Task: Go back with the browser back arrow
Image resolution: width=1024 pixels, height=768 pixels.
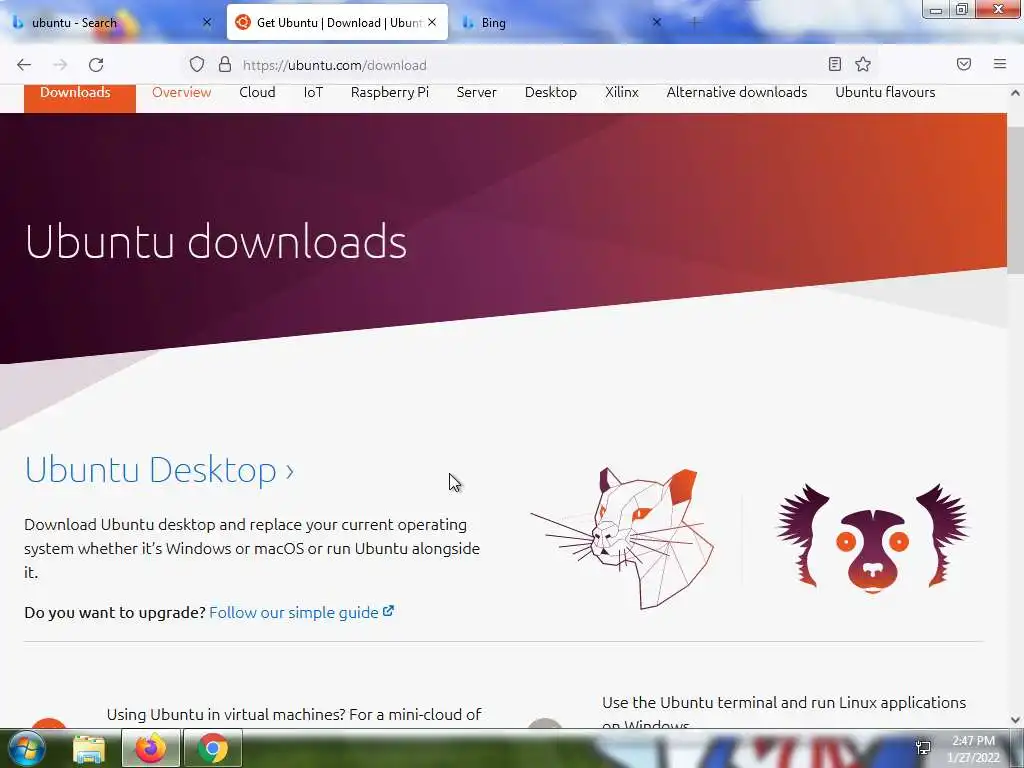Action: tap(24, 65)
